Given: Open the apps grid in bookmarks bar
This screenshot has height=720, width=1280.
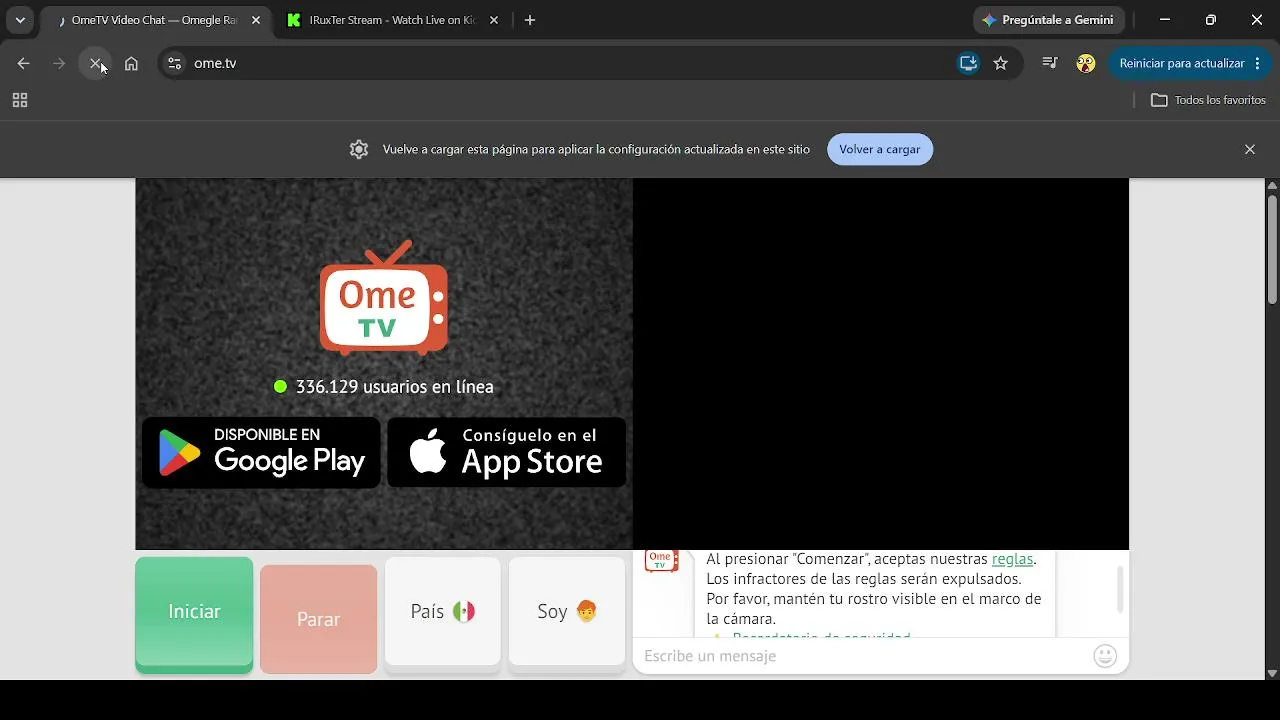Looking at the screenshot, I should tap(19, 100).
